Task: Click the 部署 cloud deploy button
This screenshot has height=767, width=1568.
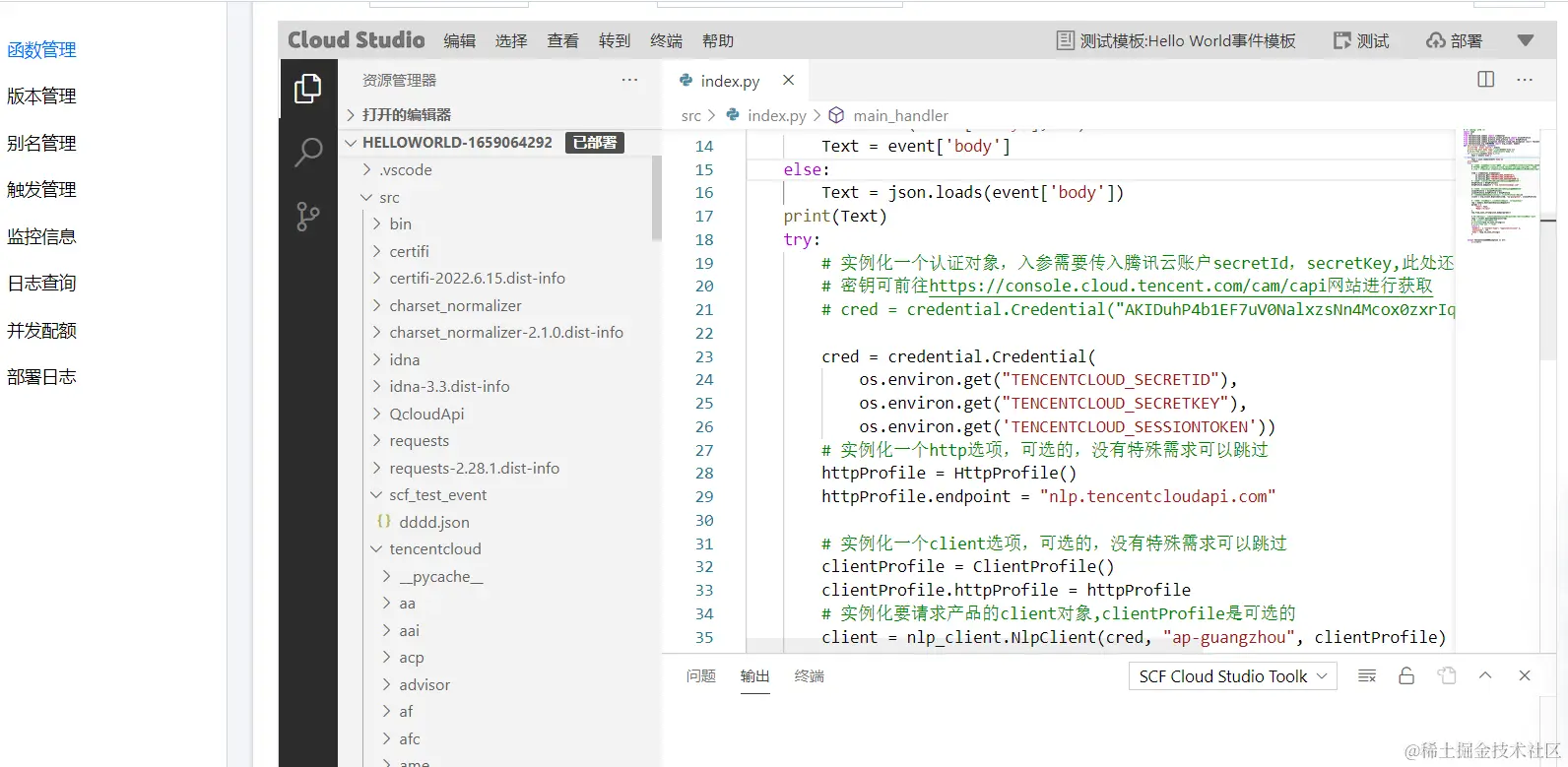Action: point(1454,40)
